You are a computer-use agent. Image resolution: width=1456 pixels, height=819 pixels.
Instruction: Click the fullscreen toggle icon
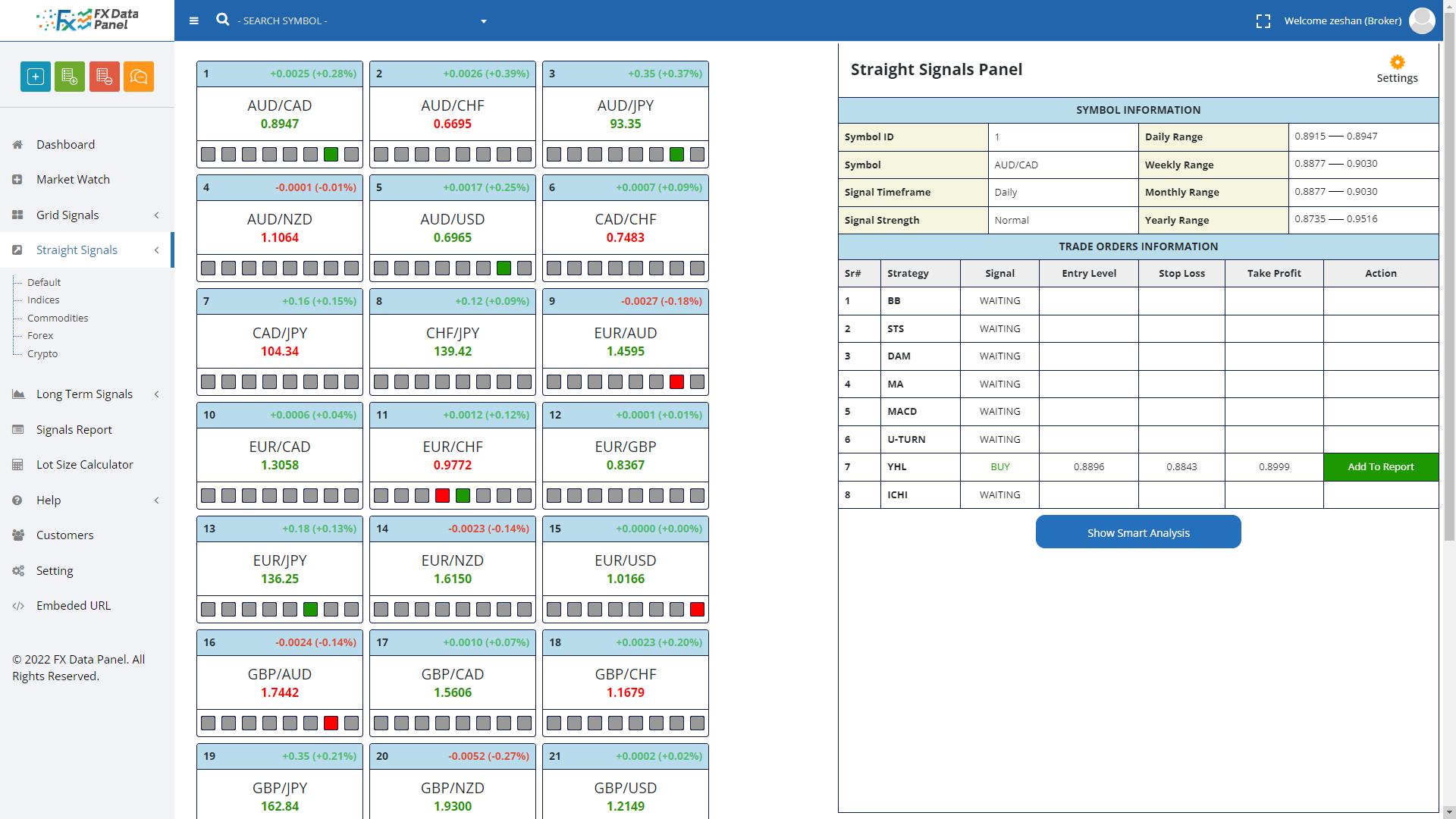[1263, 21]
